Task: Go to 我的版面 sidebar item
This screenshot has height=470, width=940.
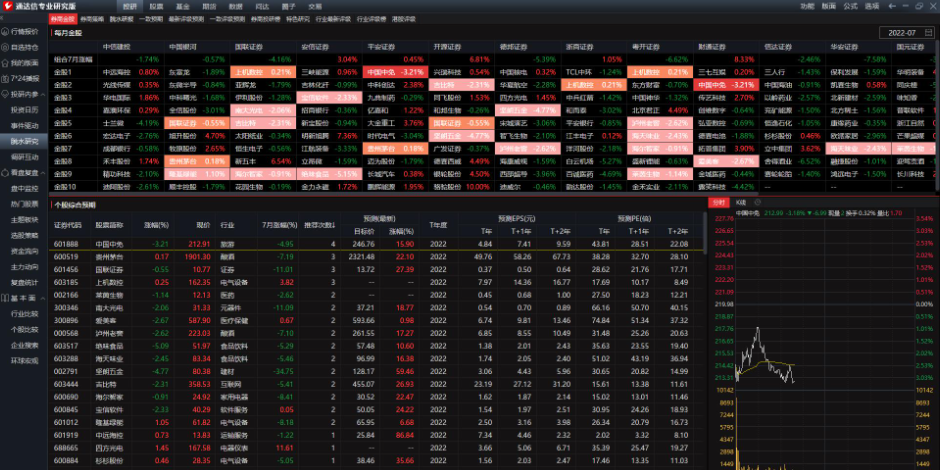Action: click(24, 62)
